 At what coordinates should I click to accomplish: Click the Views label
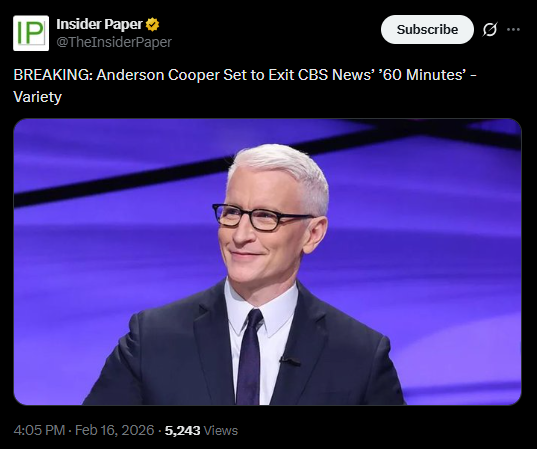tap(221, 431)
